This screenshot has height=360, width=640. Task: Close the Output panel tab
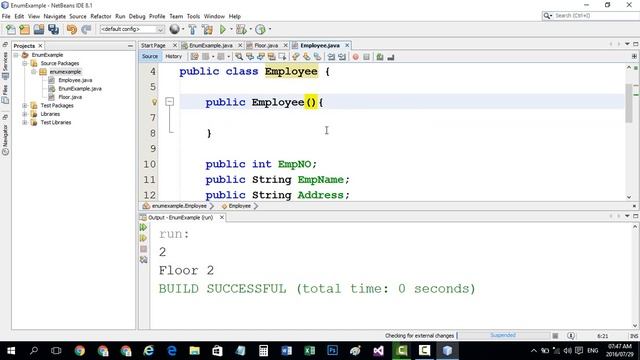(222, 218)
